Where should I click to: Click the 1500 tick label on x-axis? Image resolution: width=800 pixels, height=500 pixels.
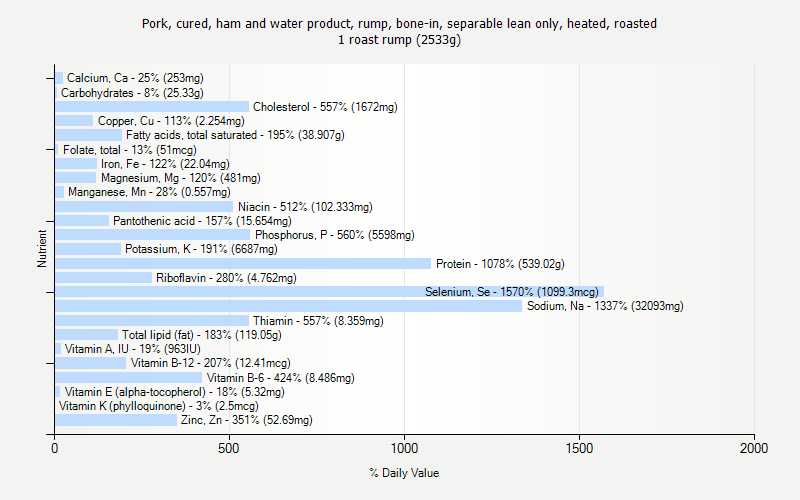pyautogui.click(x=579, y=448)
